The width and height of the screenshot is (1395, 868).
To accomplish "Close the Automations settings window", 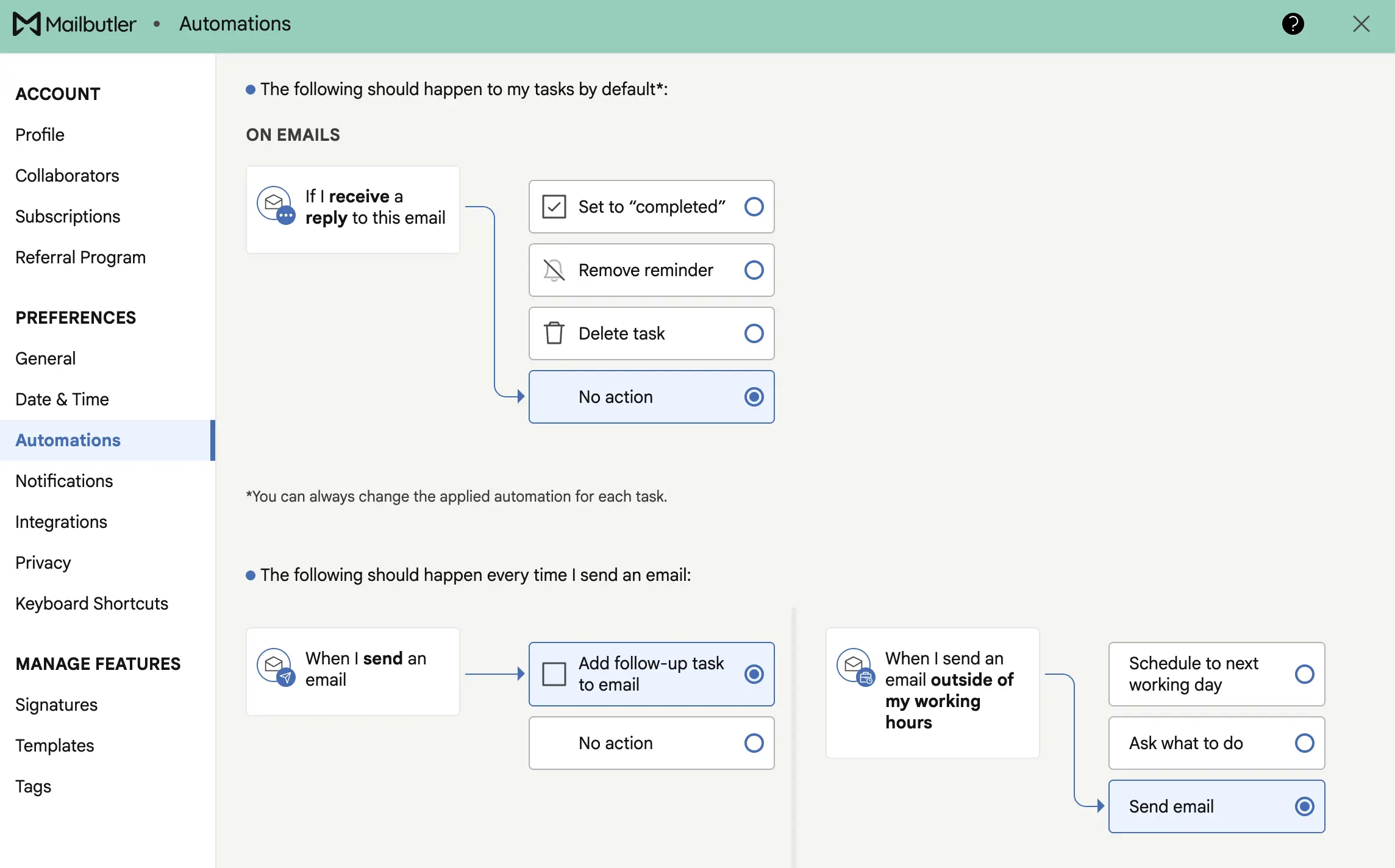I will click(1361, 24).
